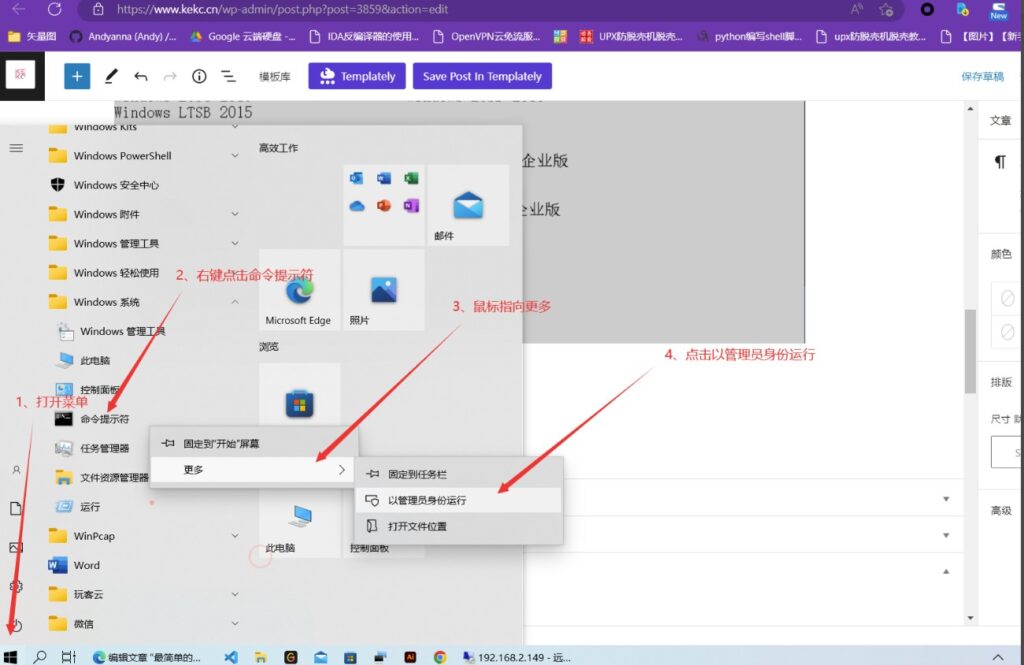Open the document list view icon

point(228,76)
